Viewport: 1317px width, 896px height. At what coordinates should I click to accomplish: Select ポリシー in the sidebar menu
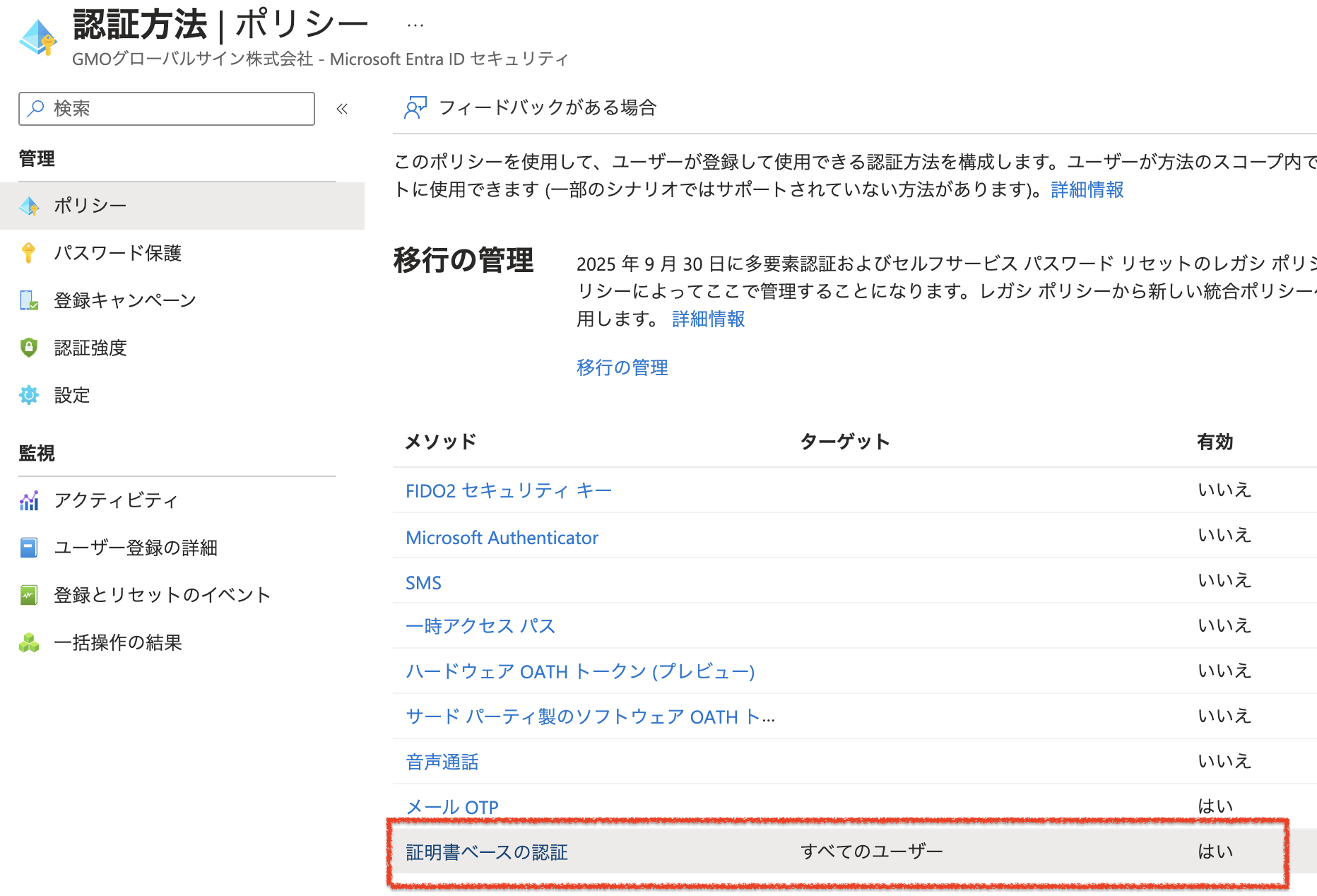click(x=90, y=206)
